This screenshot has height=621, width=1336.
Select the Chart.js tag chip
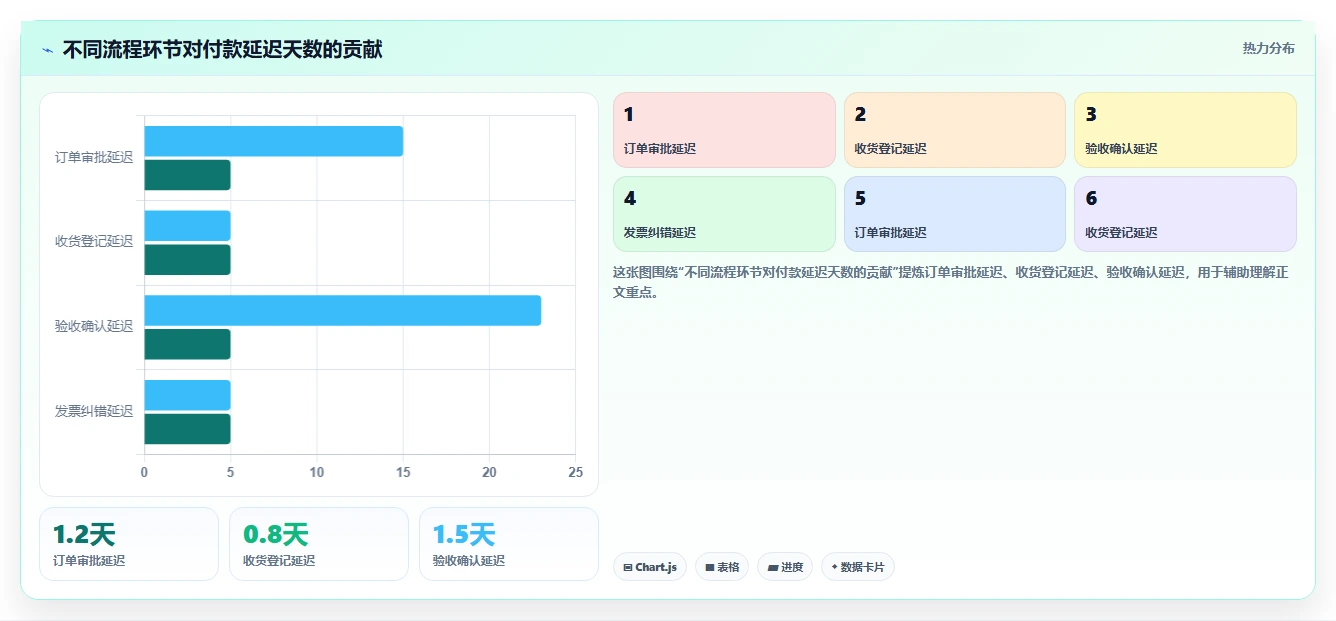point(650,567)
